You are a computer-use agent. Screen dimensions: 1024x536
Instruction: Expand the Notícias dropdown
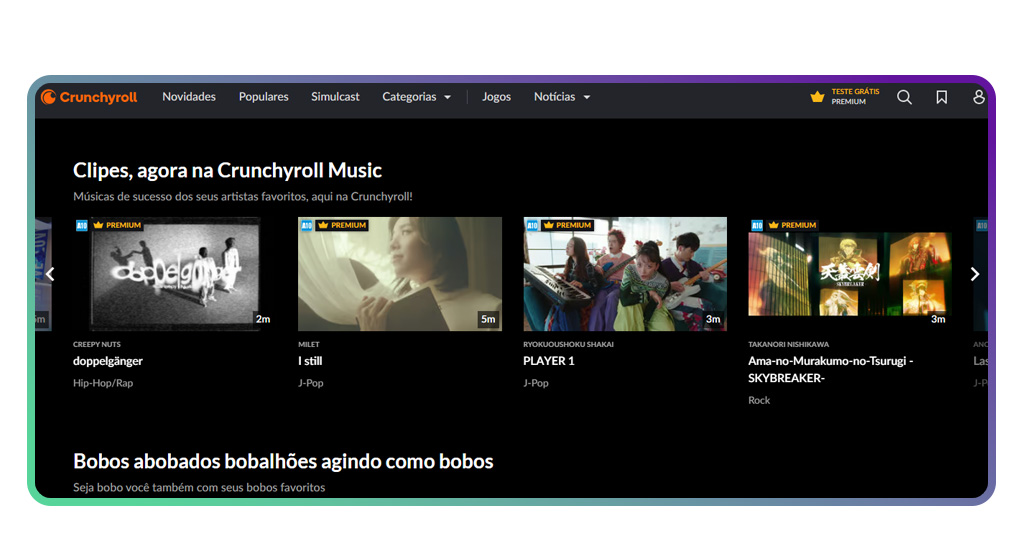(562, 97)
